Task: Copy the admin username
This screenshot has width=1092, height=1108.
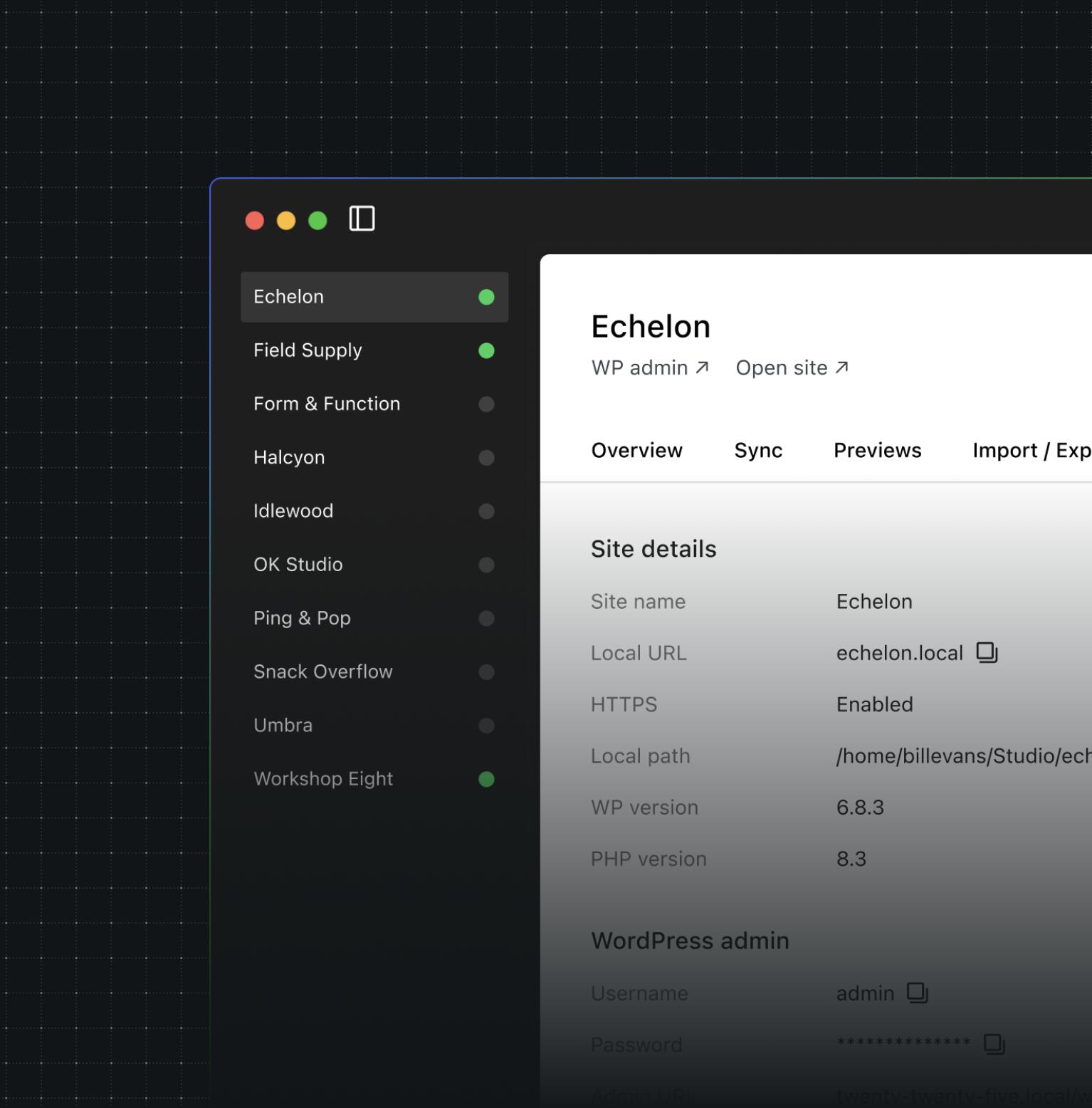Action: click(x=918, y=993)
